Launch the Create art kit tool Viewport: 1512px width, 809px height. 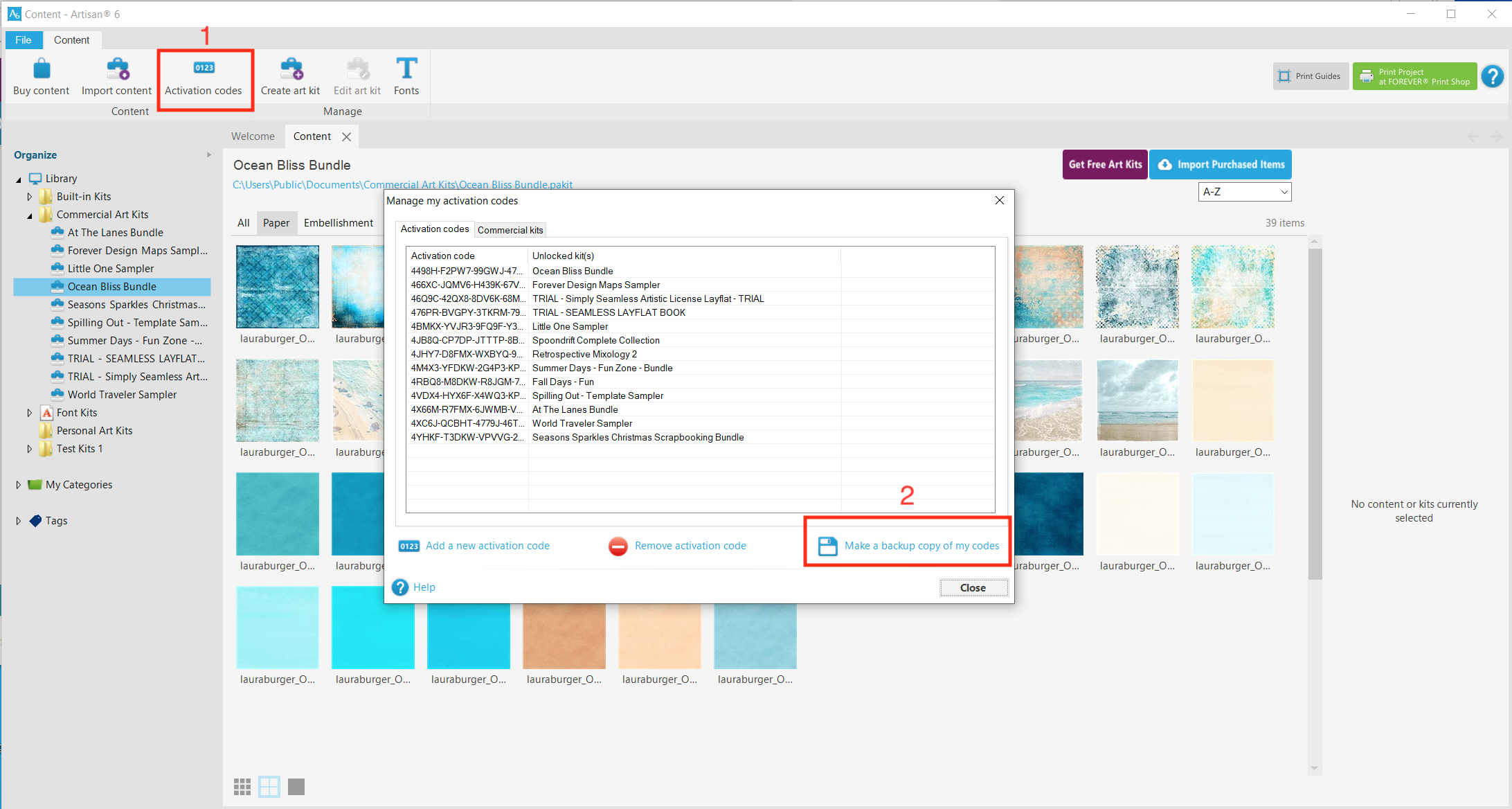[x=290, y=78]
